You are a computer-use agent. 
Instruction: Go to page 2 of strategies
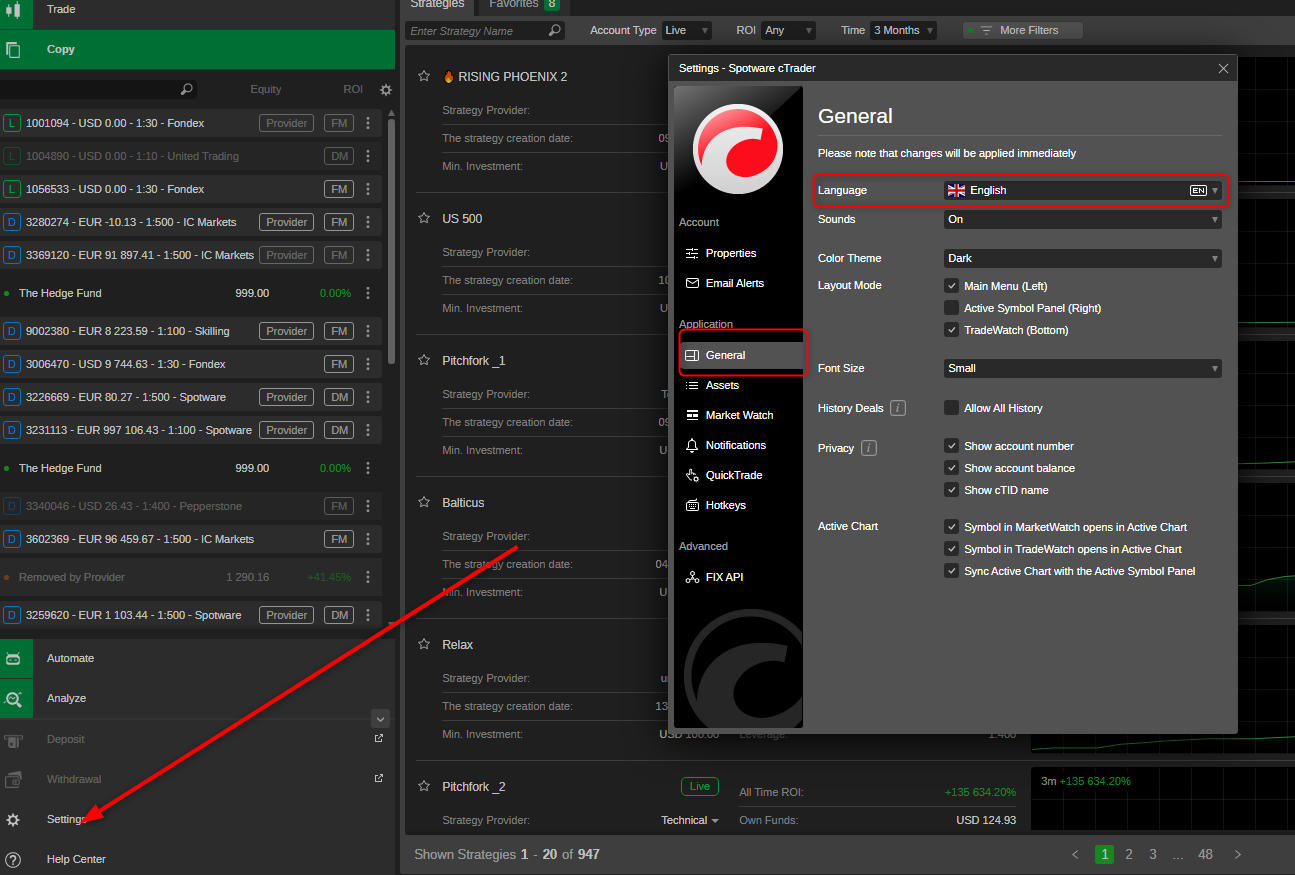(x=1129, y=855)
